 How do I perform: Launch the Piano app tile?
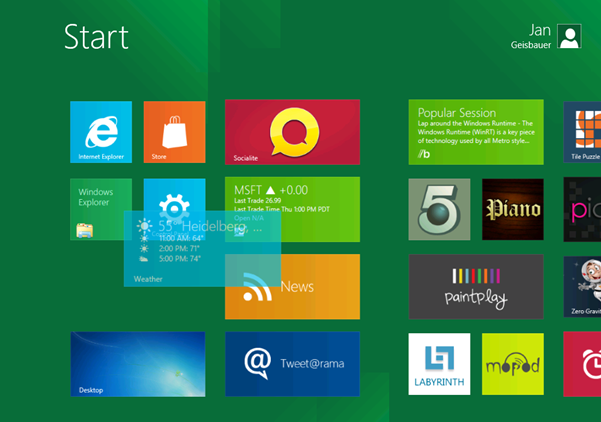[513, 209]
